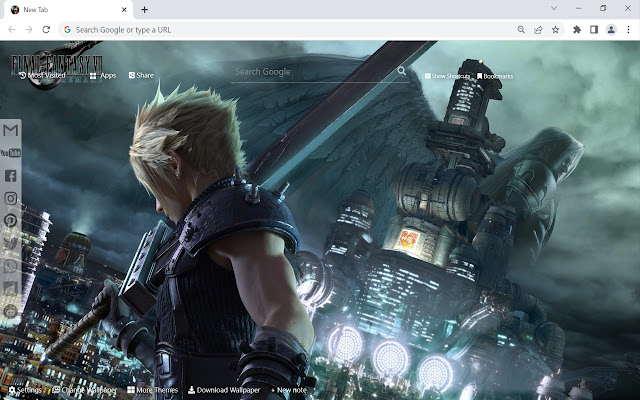Go forward using the browser forward arrow
Screen dimensions: 640x400
pos(29,29)
